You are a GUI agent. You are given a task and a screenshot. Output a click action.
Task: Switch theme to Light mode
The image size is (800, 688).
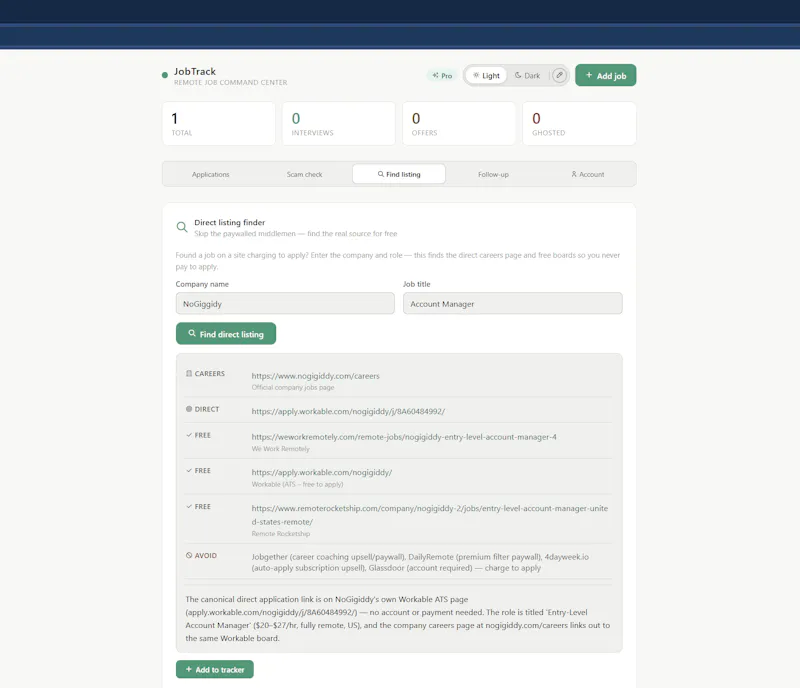[486, 75]
